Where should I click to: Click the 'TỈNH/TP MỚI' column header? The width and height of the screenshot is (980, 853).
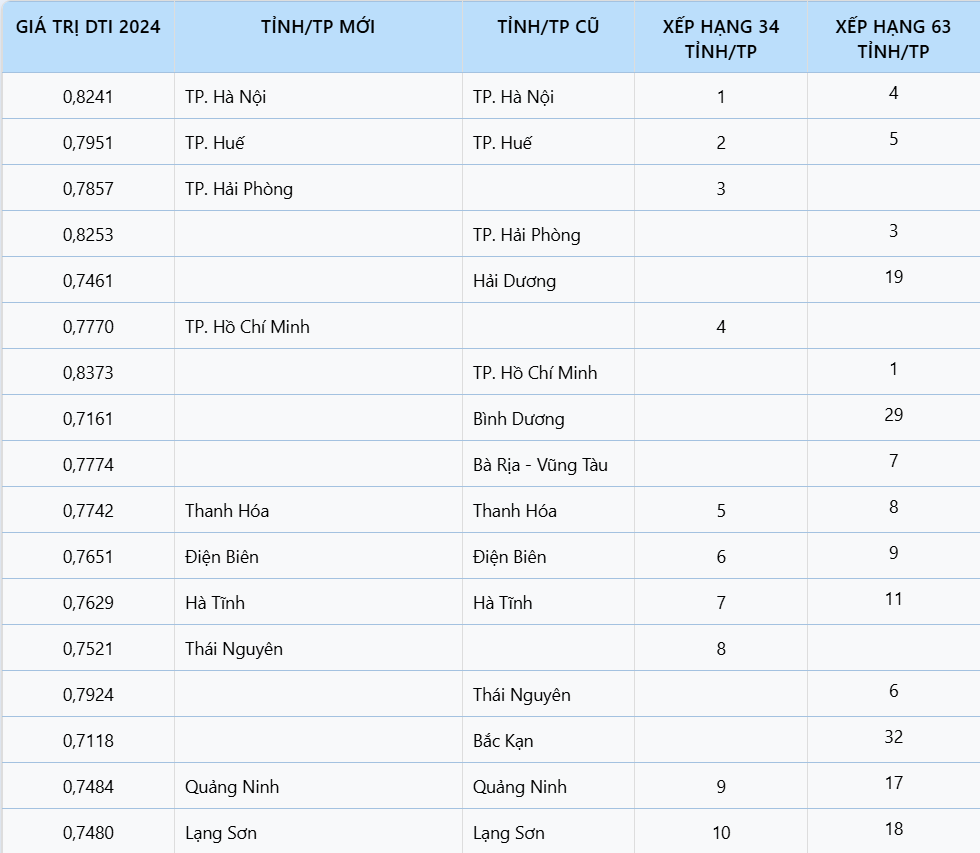tap(318, 27)
